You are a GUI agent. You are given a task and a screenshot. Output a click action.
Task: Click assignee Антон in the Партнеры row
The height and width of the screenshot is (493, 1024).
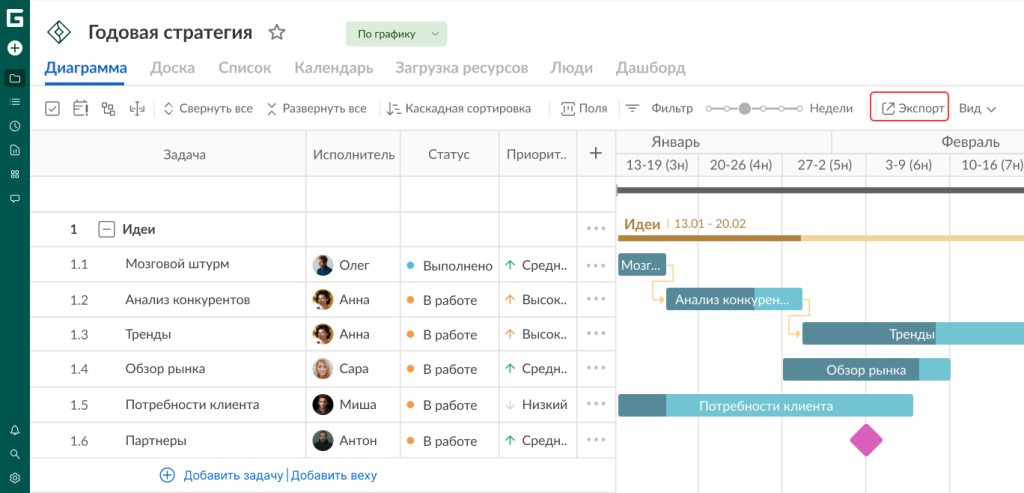point(344,441)
